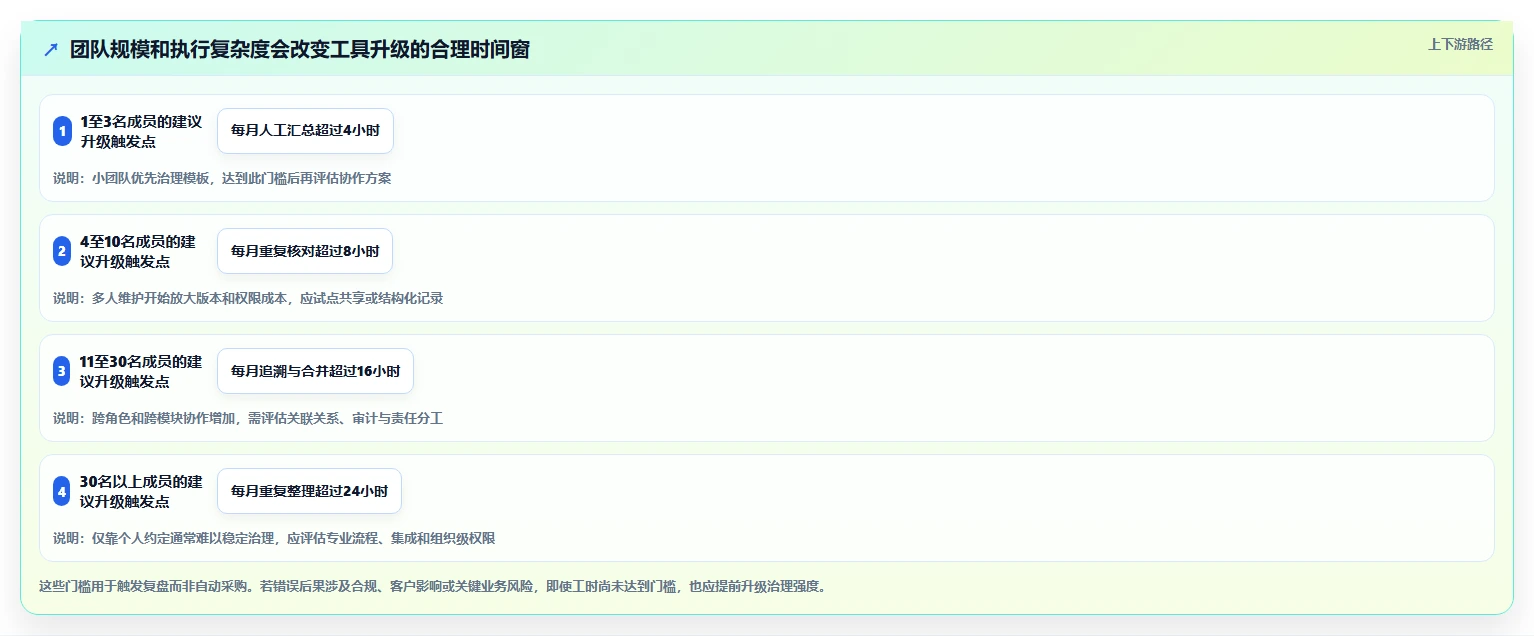Click note 多人维护开始放大版本和权限成本
Screen dimensions: 1534x636
[x=190, y=298]
